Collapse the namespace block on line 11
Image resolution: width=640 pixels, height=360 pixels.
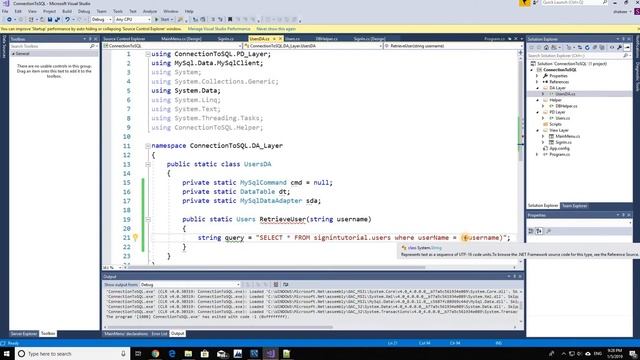coord(148,146)
